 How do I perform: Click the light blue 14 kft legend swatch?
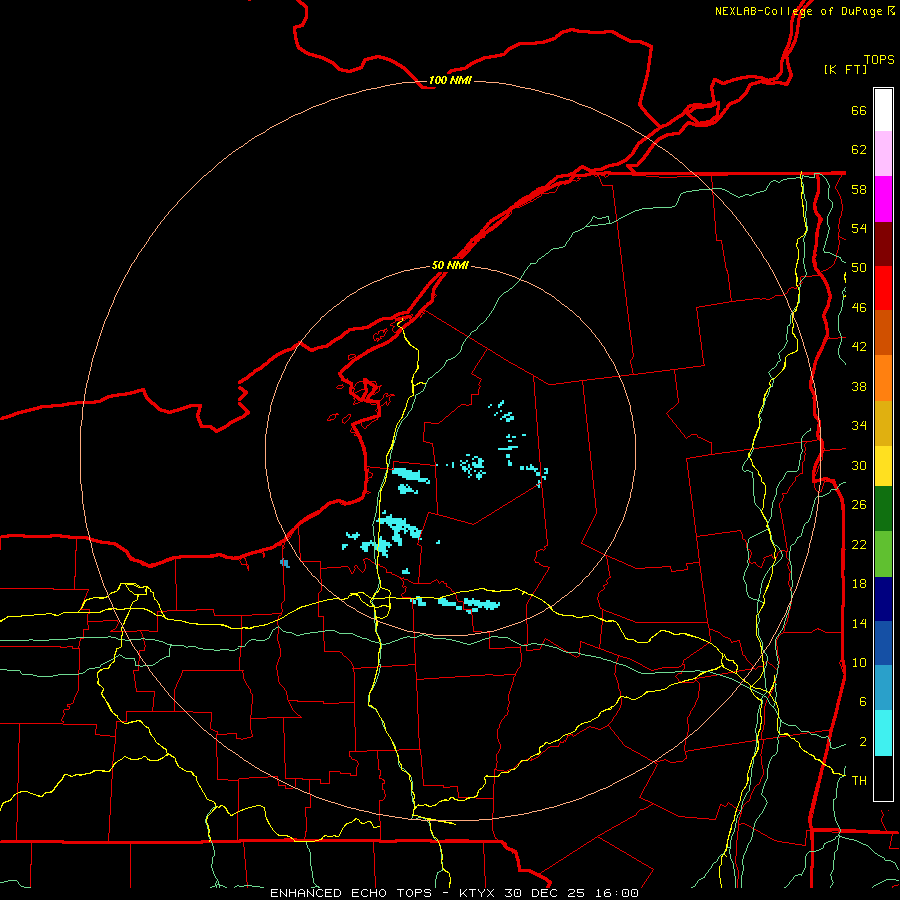pyautogui.click(x=883, y=688)
